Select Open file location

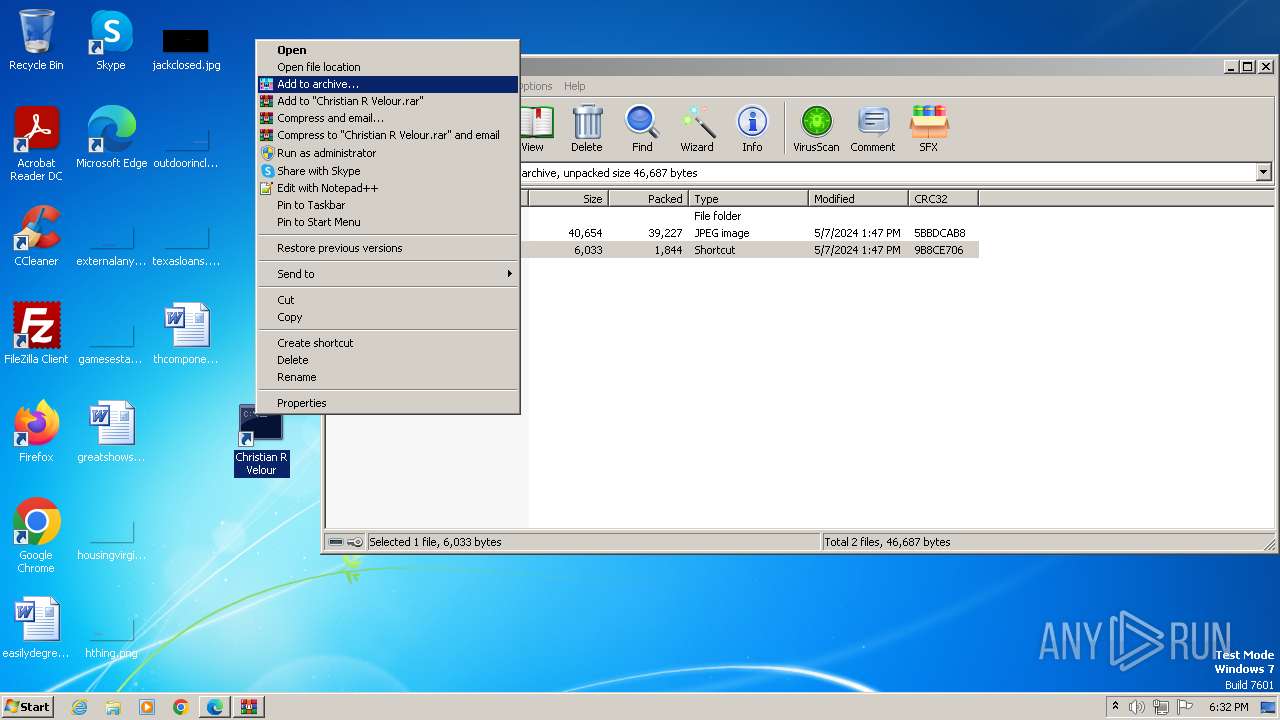pos(387,67)
